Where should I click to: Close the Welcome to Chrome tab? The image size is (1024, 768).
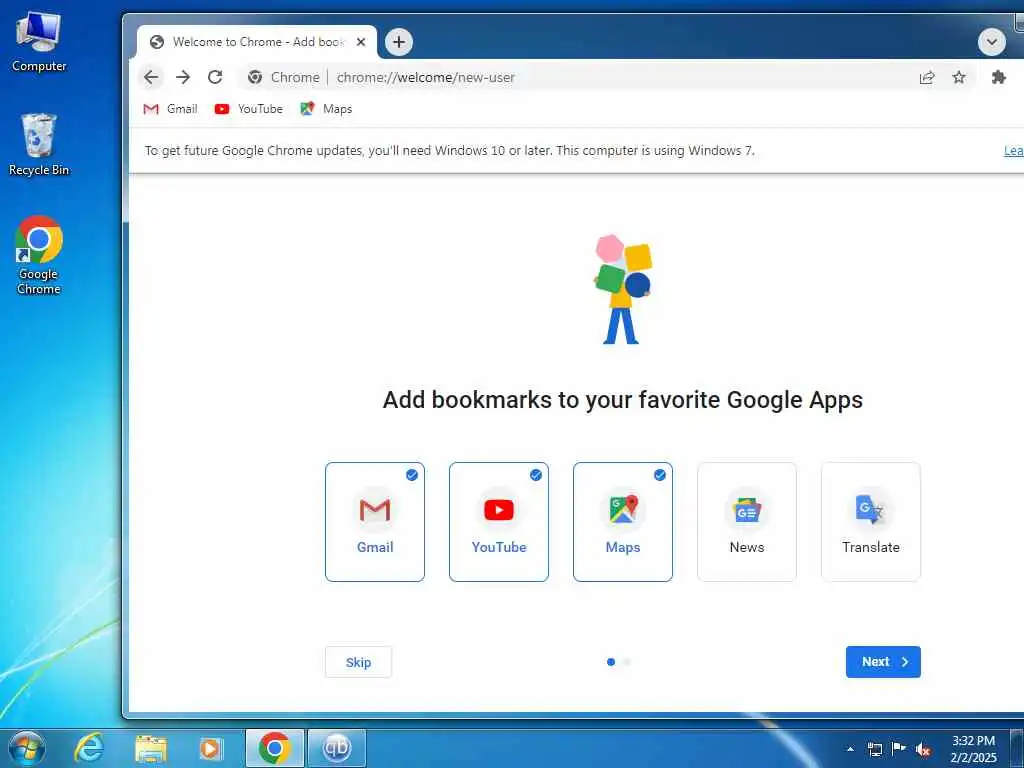coord(360,42)
